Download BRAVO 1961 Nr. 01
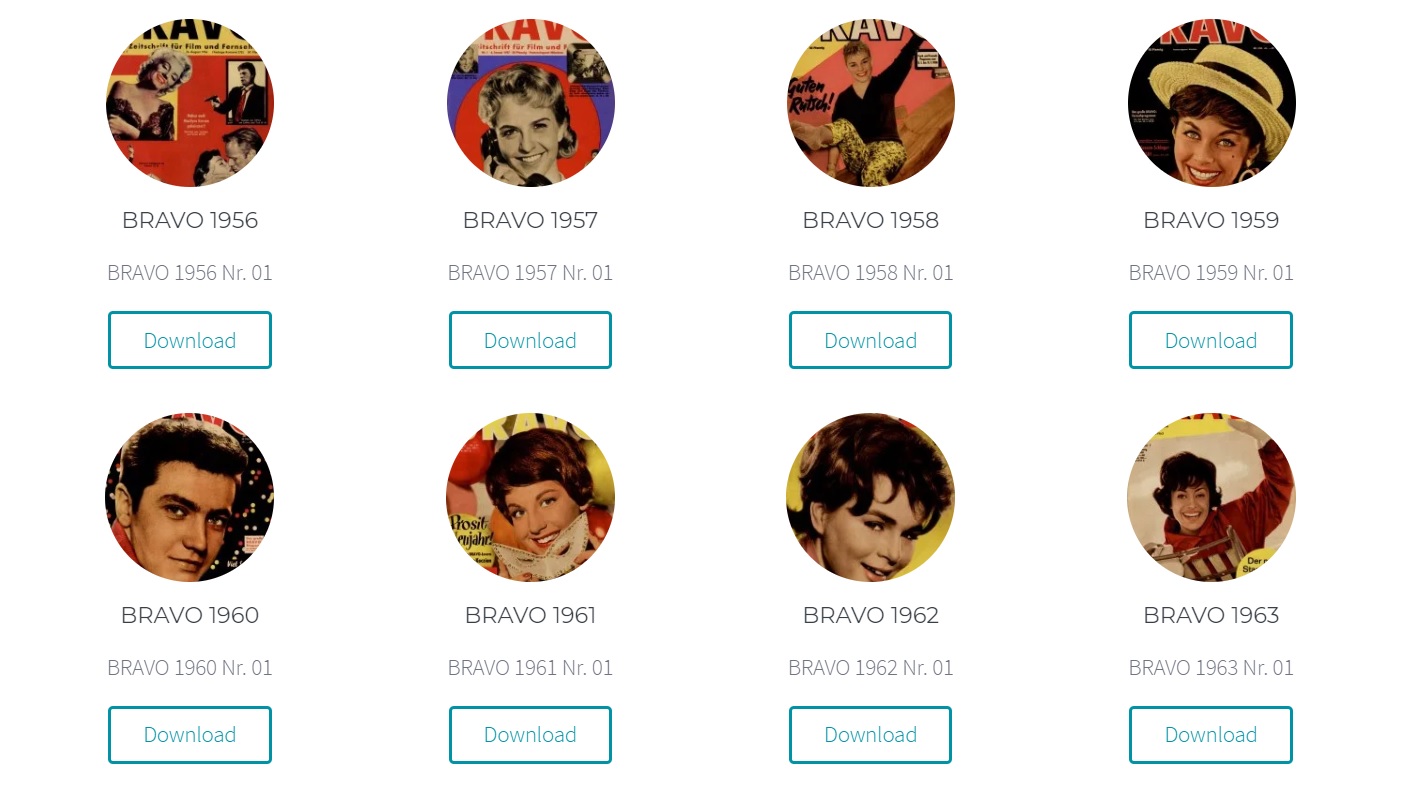This screenshot has height=808, width=1401. pyautogui.click(x=530, y=735)
